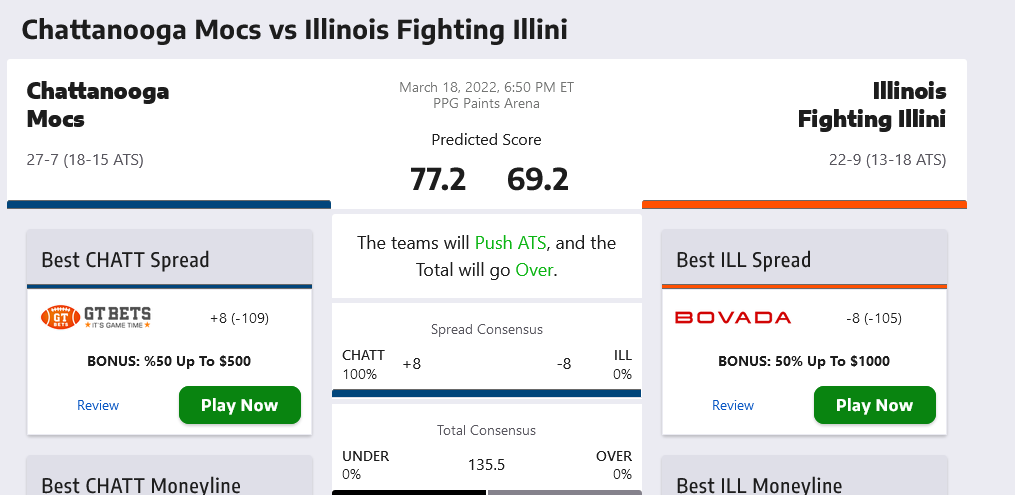Click the Best CHATT Moneyline header
Screen dimensions: 1015x495
[x=141, y=485]
